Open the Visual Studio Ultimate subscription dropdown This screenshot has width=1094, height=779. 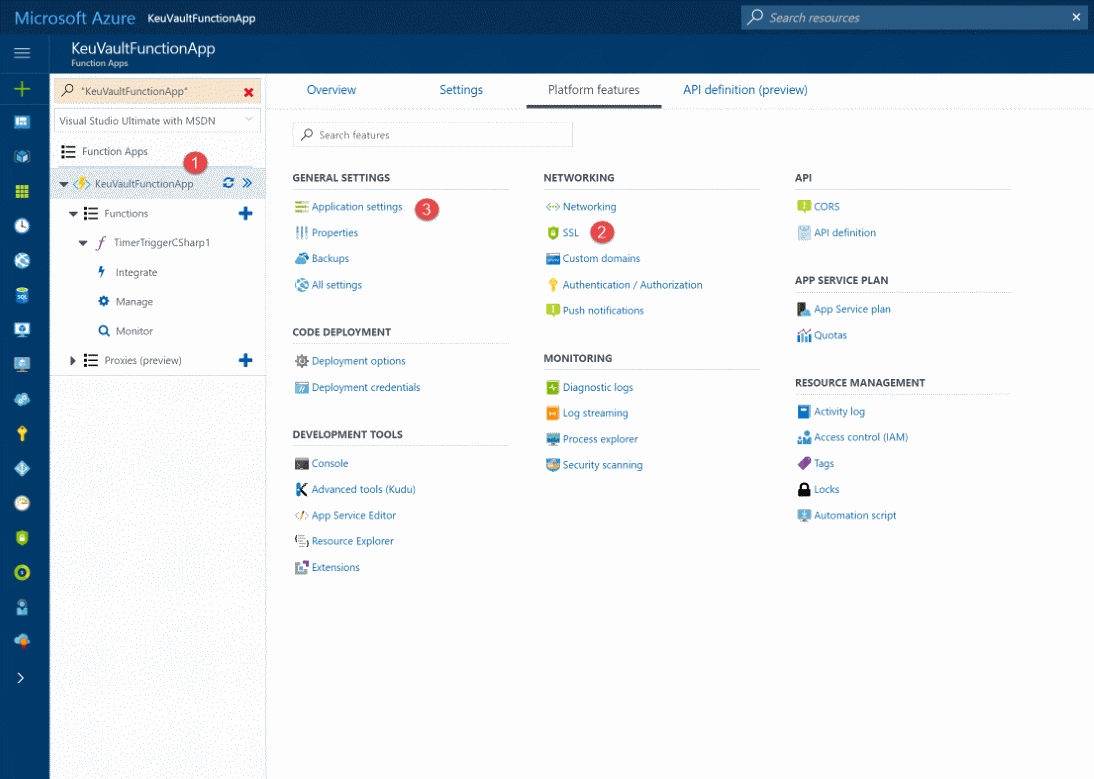pyautogui.click(x=158, y=121)
